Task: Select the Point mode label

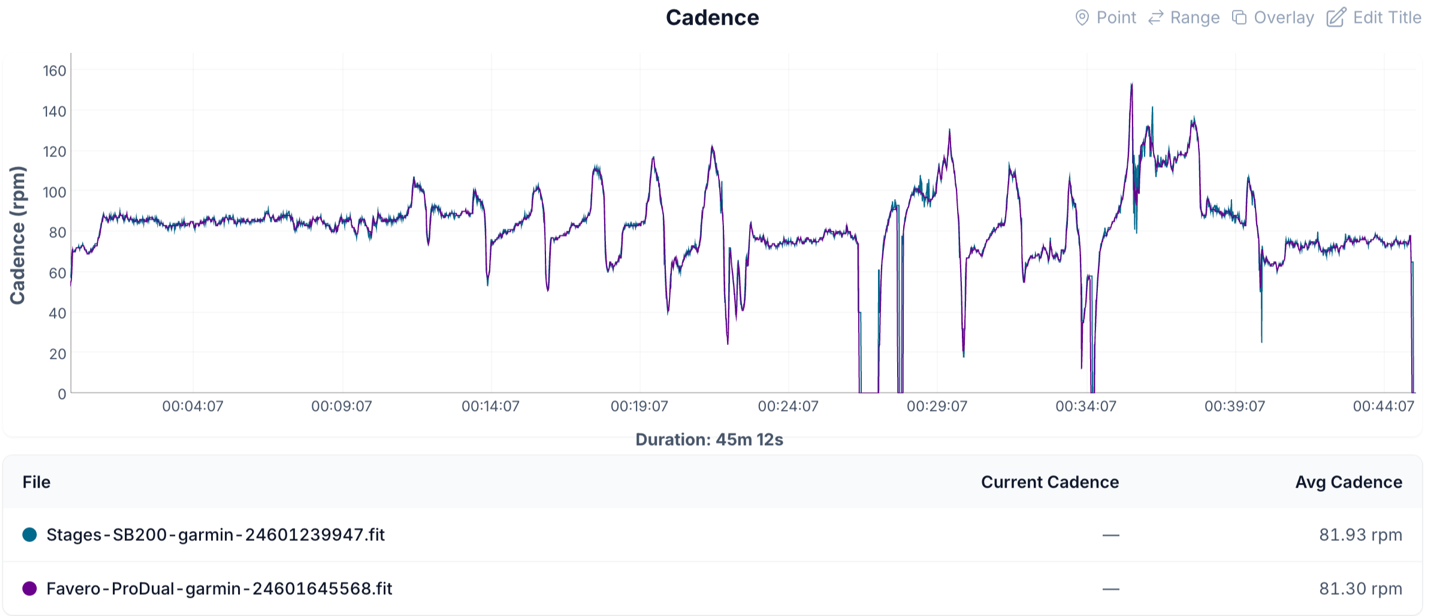Action: 1116,18
